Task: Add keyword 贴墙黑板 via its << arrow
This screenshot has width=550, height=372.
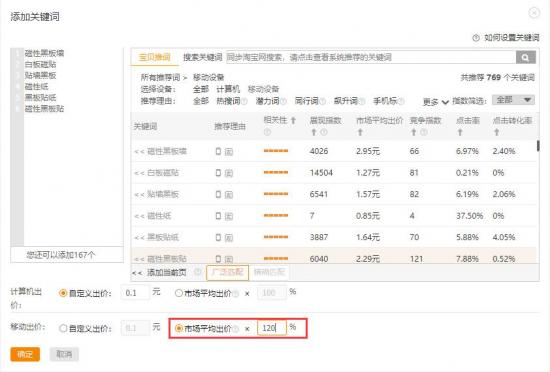Action: coord(139,195)
